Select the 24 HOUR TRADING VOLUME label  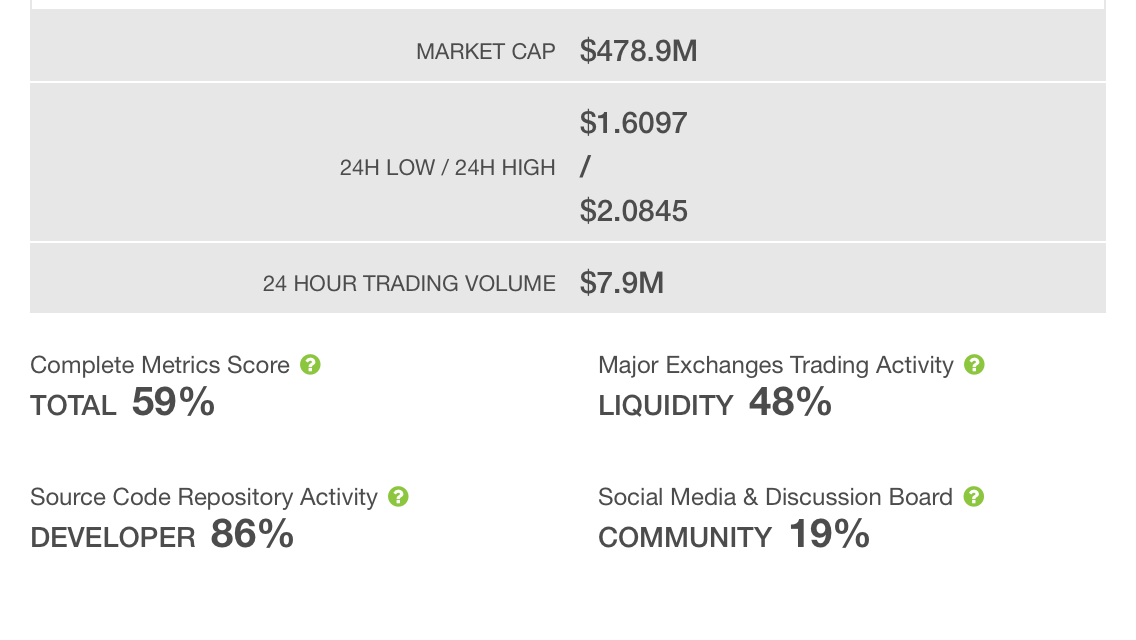(409, 284)
